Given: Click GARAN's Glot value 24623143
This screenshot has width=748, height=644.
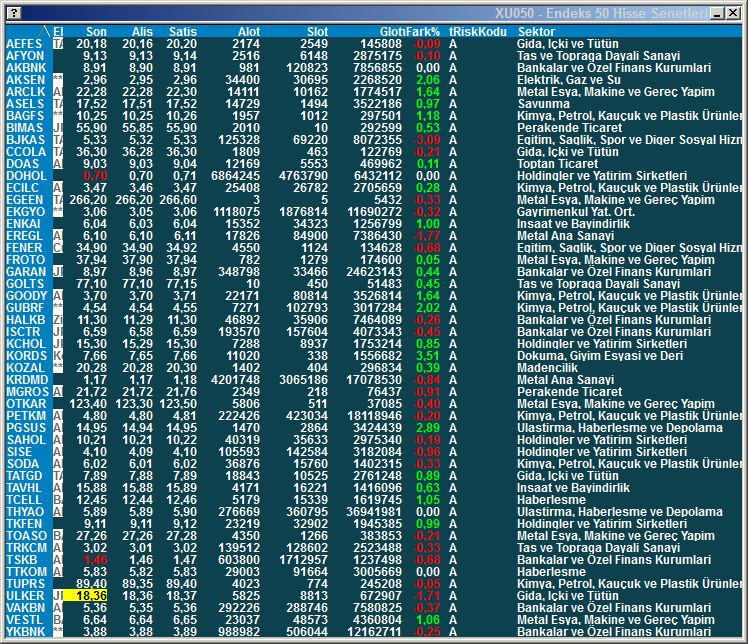Looking at the screenshot, I should pos(374,272).
